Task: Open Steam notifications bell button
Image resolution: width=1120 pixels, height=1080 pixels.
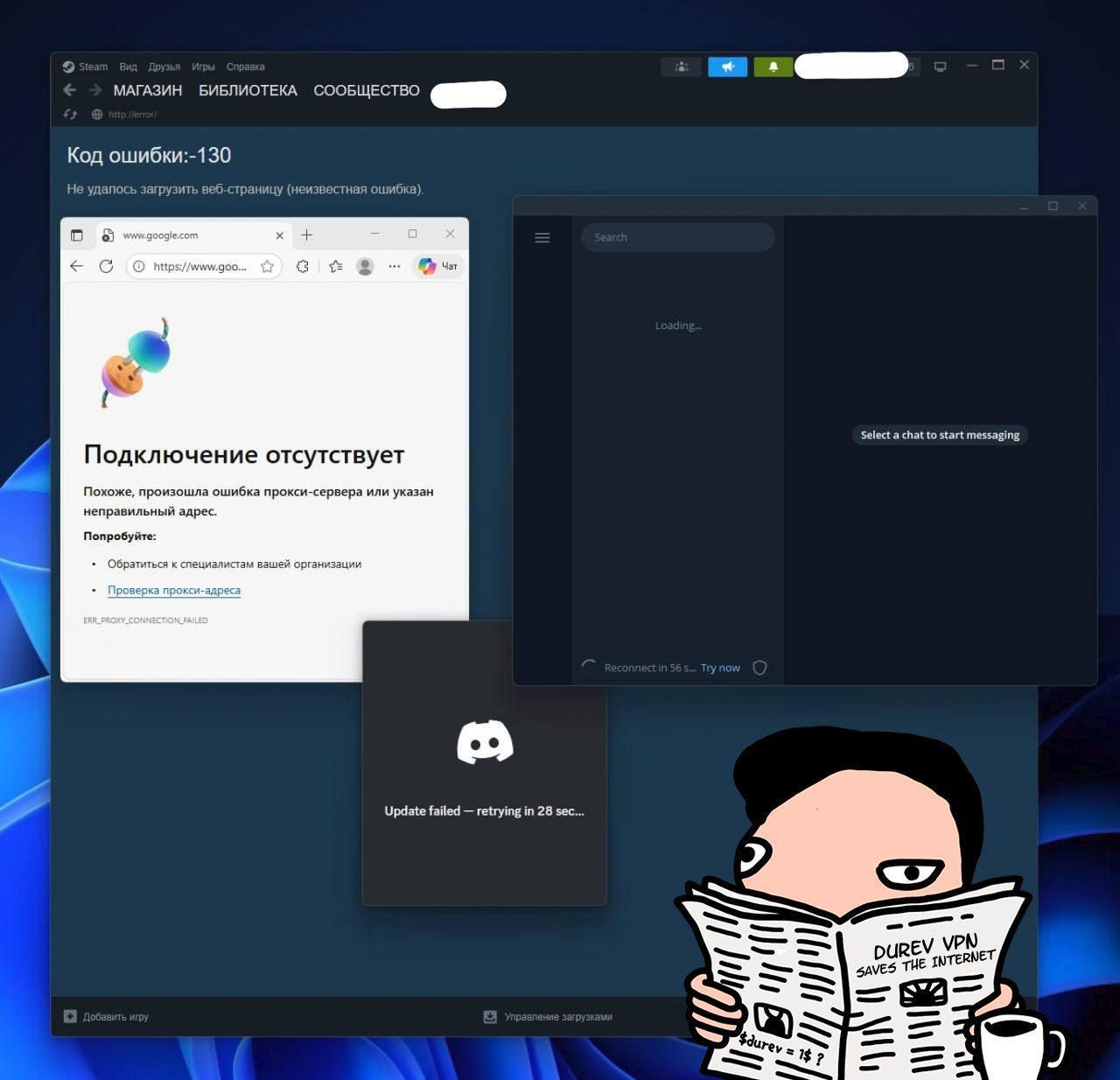Action: 773,67
